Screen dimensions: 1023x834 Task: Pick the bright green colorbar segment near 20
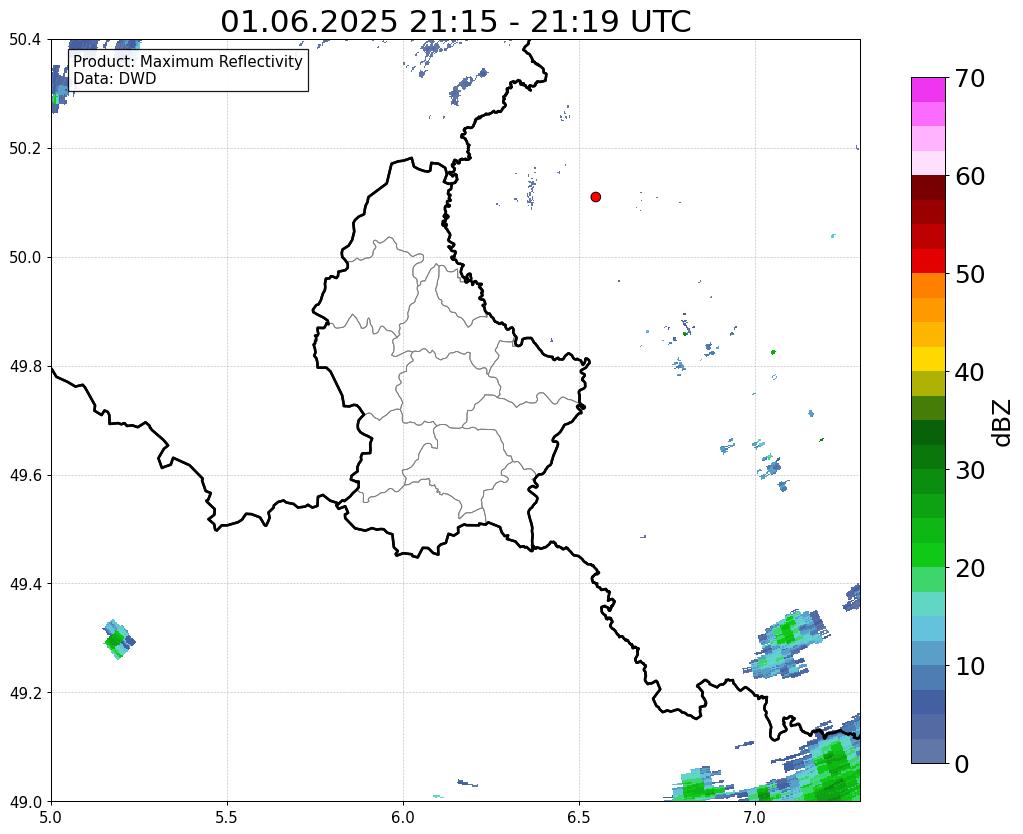928,555
